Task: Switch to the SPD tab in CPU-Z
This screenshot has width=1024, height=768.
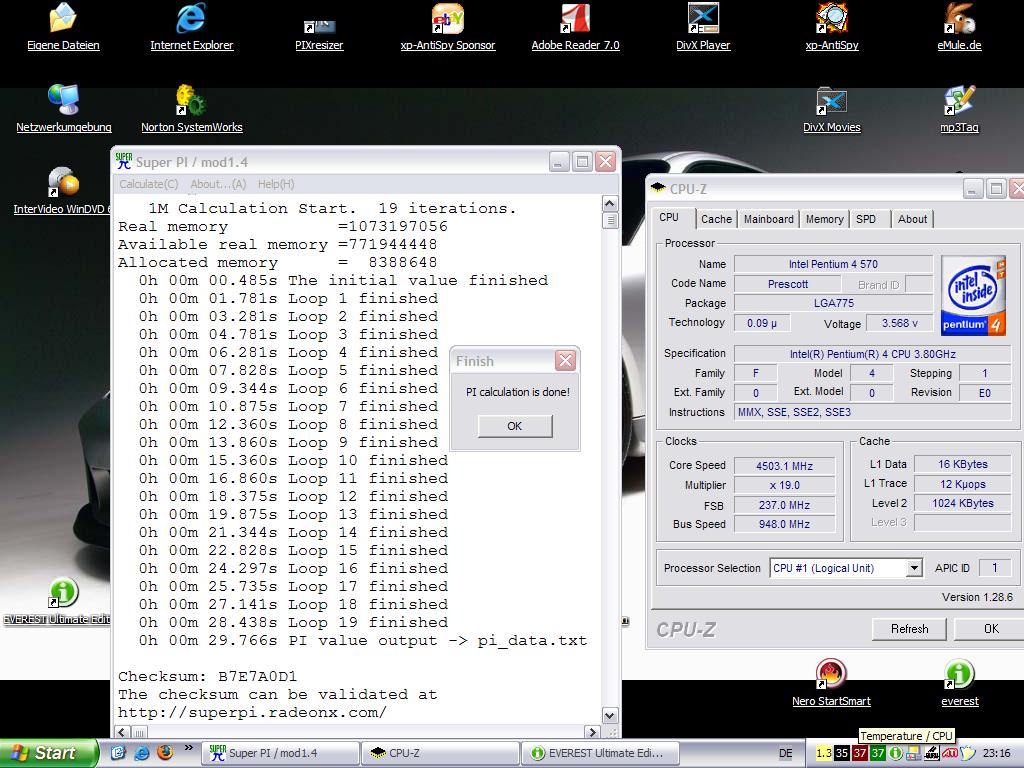Action: click(x=866, y=219)
